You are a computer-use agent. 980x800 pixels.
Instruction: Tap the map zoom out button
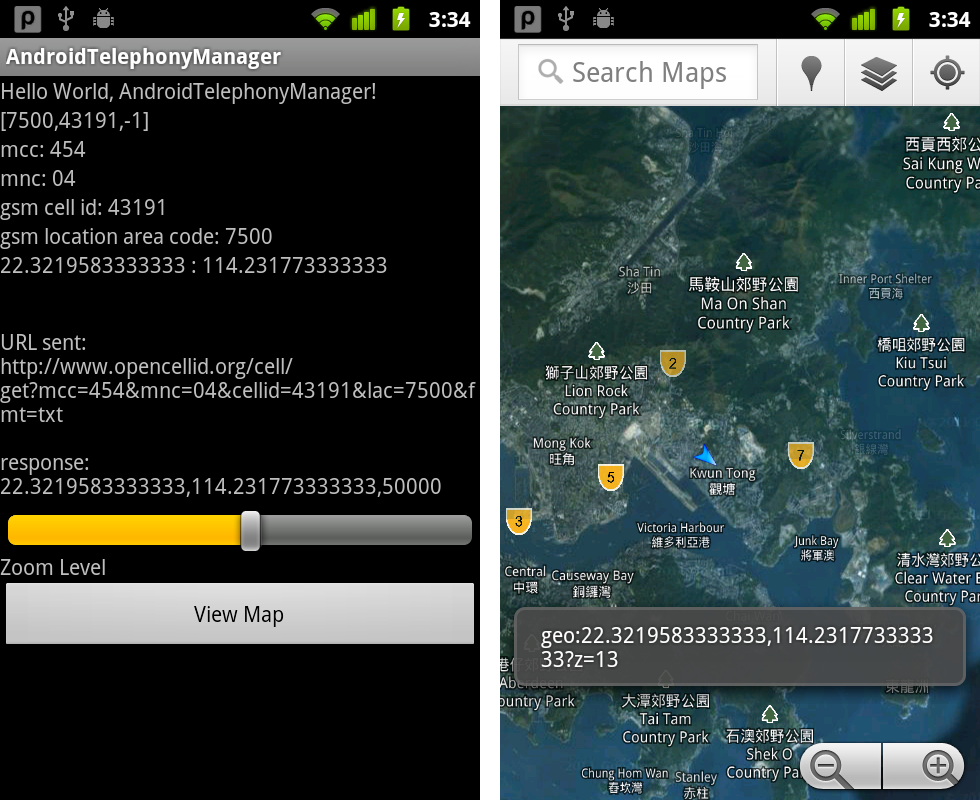tap(839, 766)
